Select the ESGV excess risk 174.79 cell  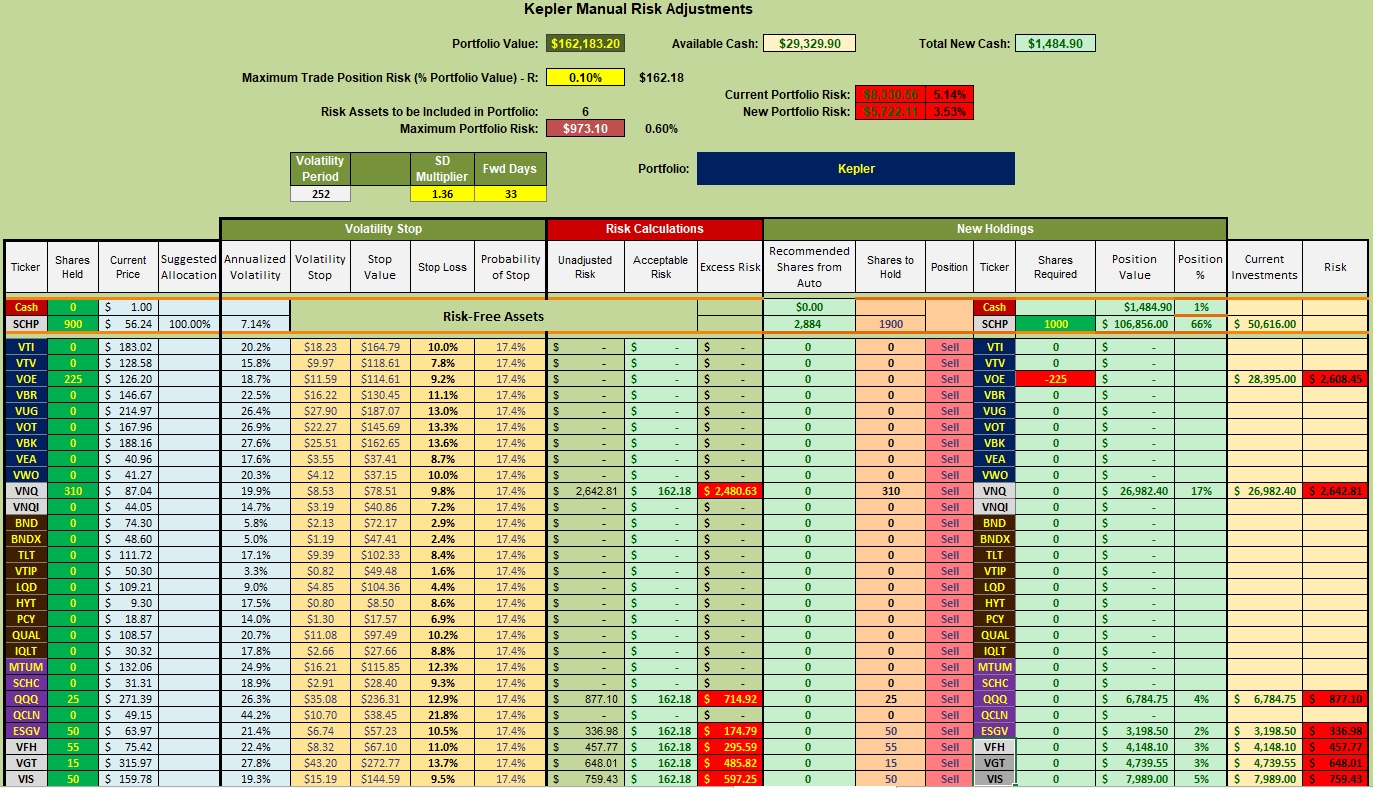tap(730, 731)
